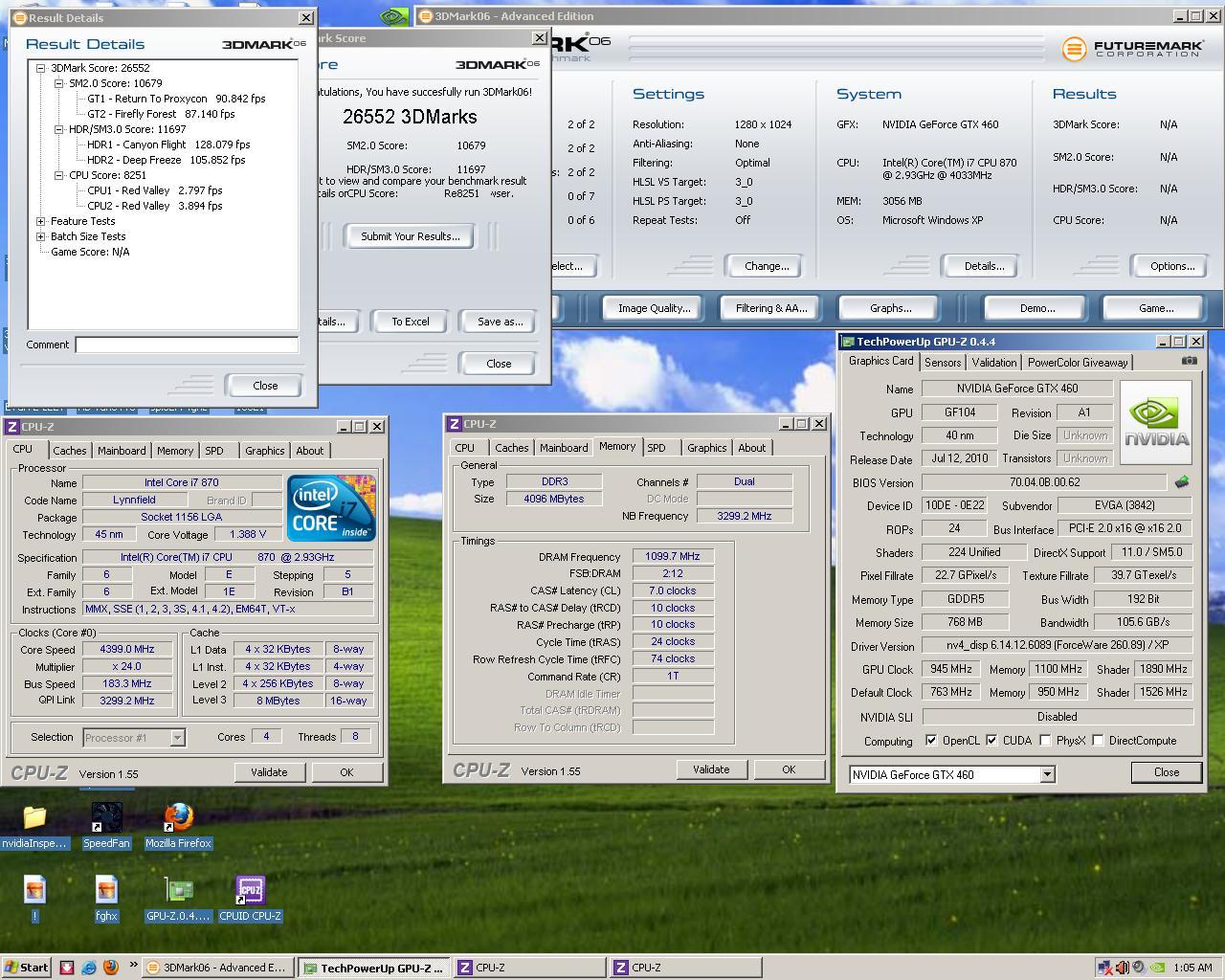Click the Submit Your Results button
Screen dimensions: 1225x980
point(411,236)
